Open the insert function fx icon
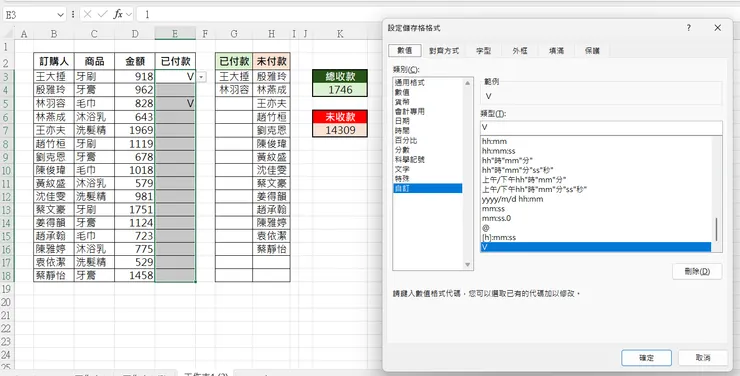Viewport: 740px width, 376px height. 118,14
